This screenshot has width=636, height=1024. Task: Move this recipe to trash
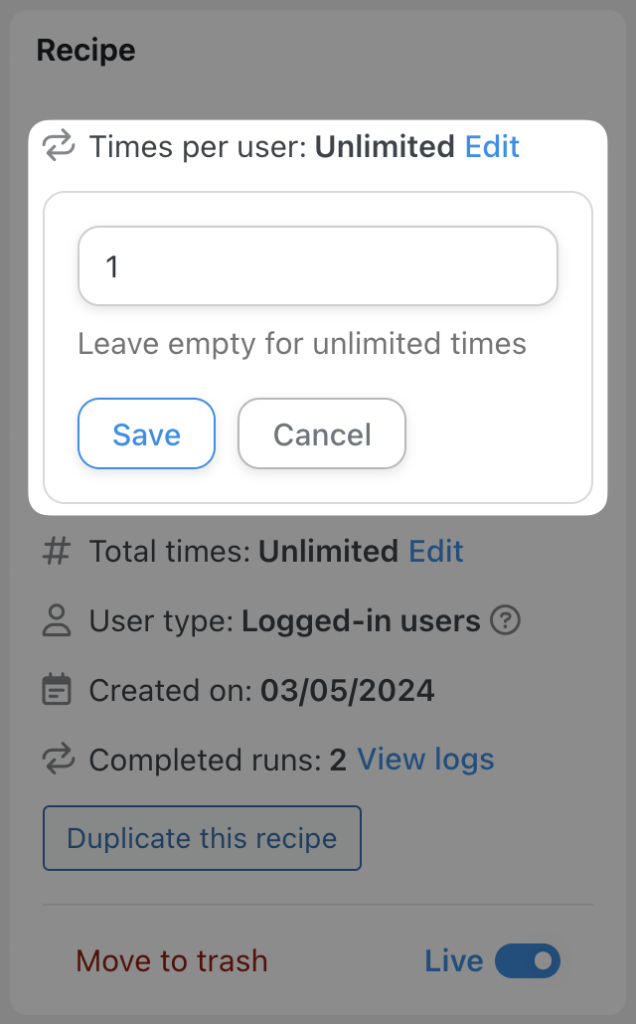171,960
